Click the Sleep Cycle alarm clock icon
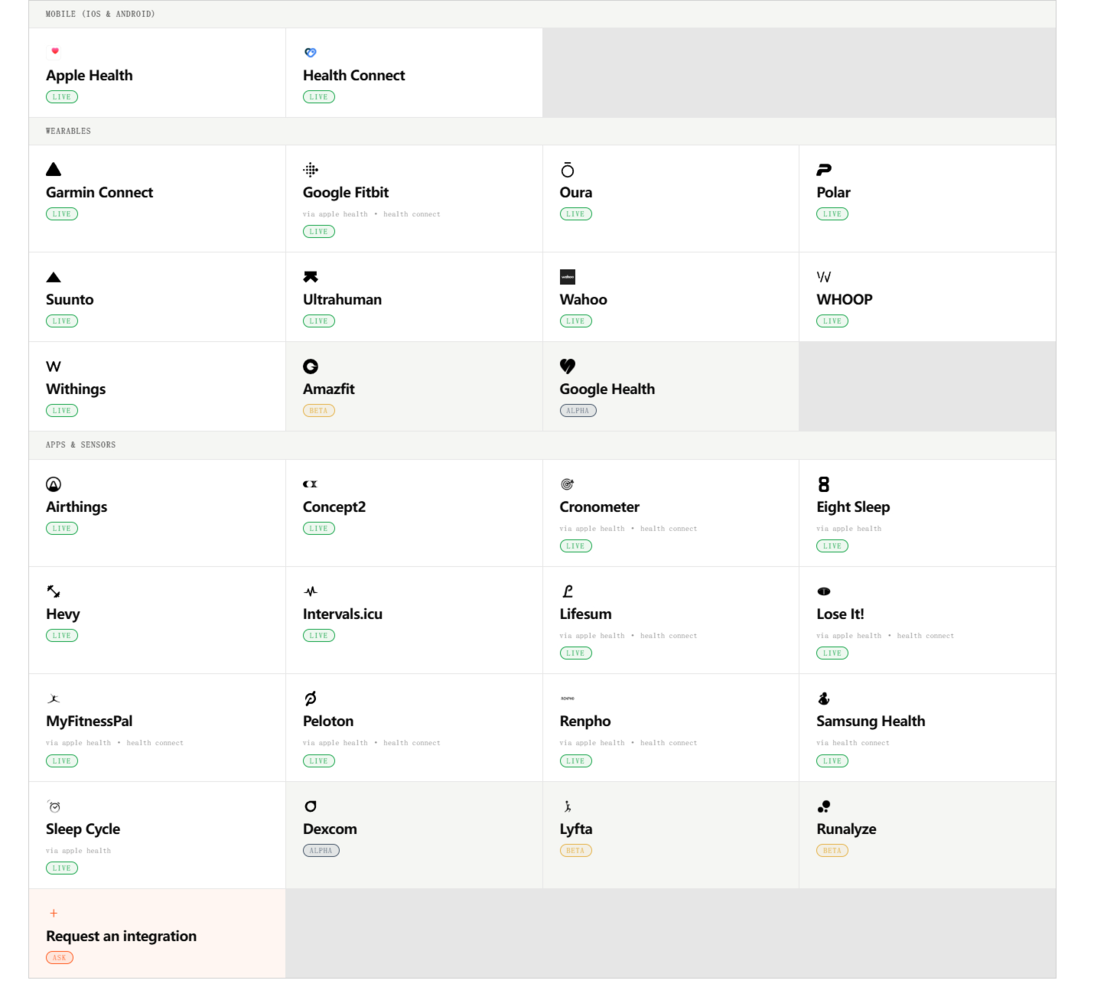This screenshot has width=1120, height=1000. [54, 806]
